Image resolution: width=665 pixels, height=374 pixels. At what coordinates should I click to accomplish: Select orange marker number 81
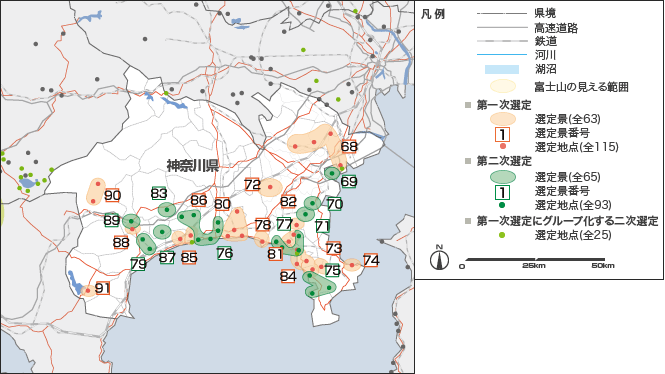tap(275, 254)
